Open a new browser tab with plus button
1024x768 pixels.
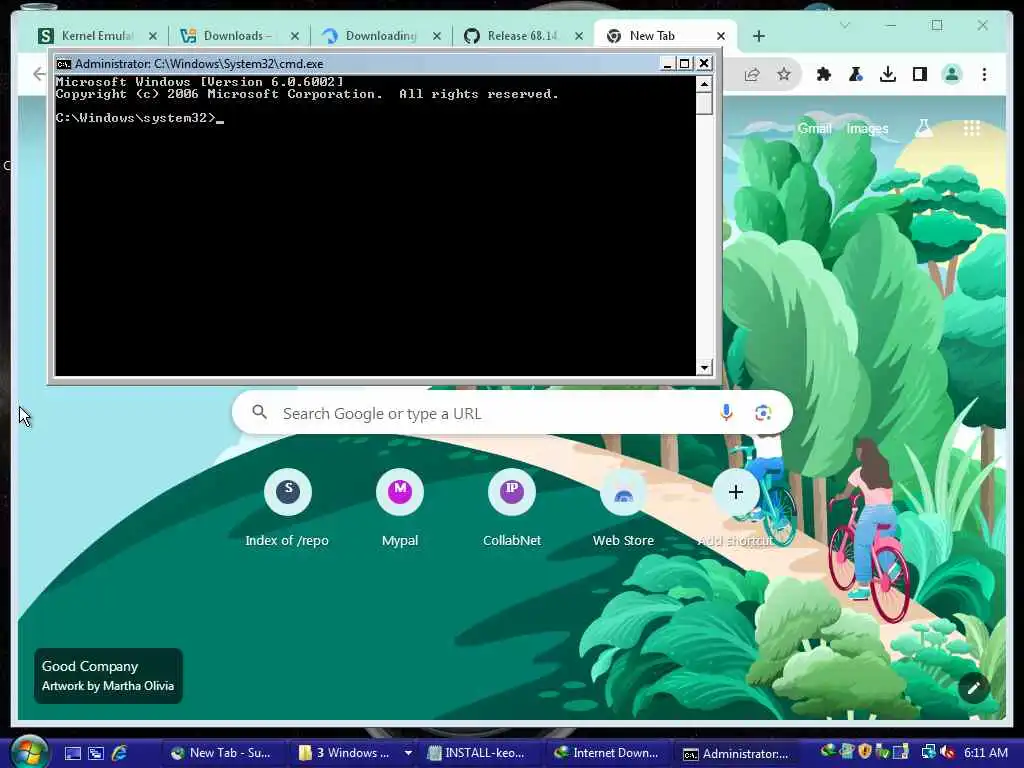tap(758, 37)
